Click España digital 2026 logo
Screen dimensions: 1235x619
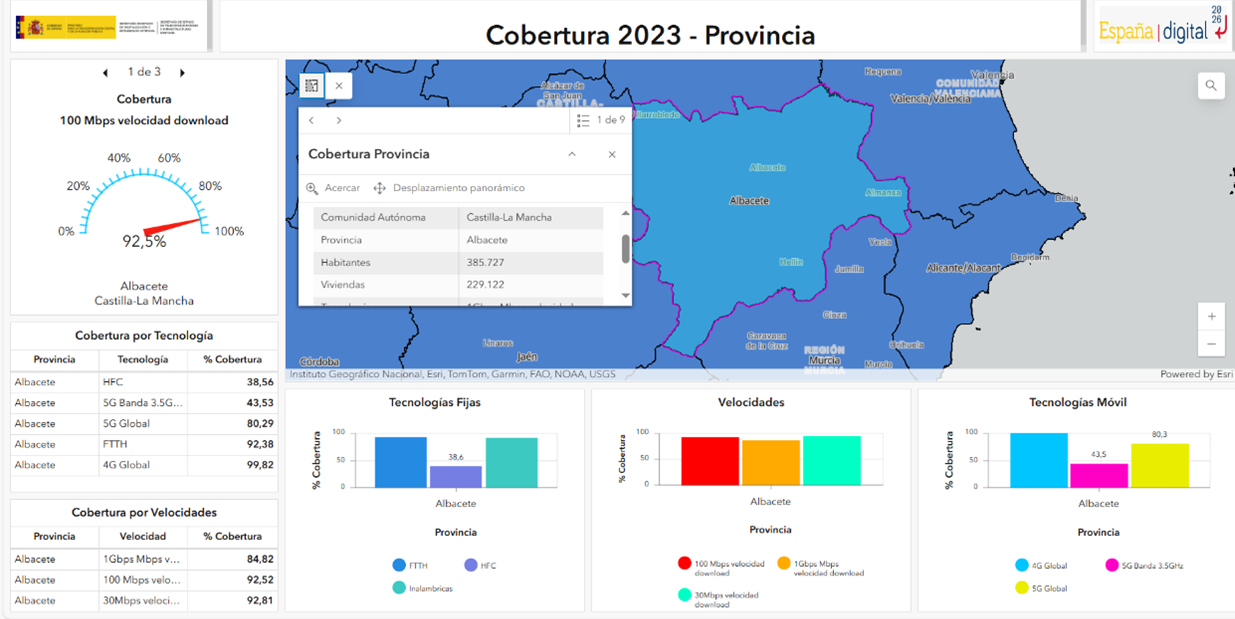[1162, 27]
